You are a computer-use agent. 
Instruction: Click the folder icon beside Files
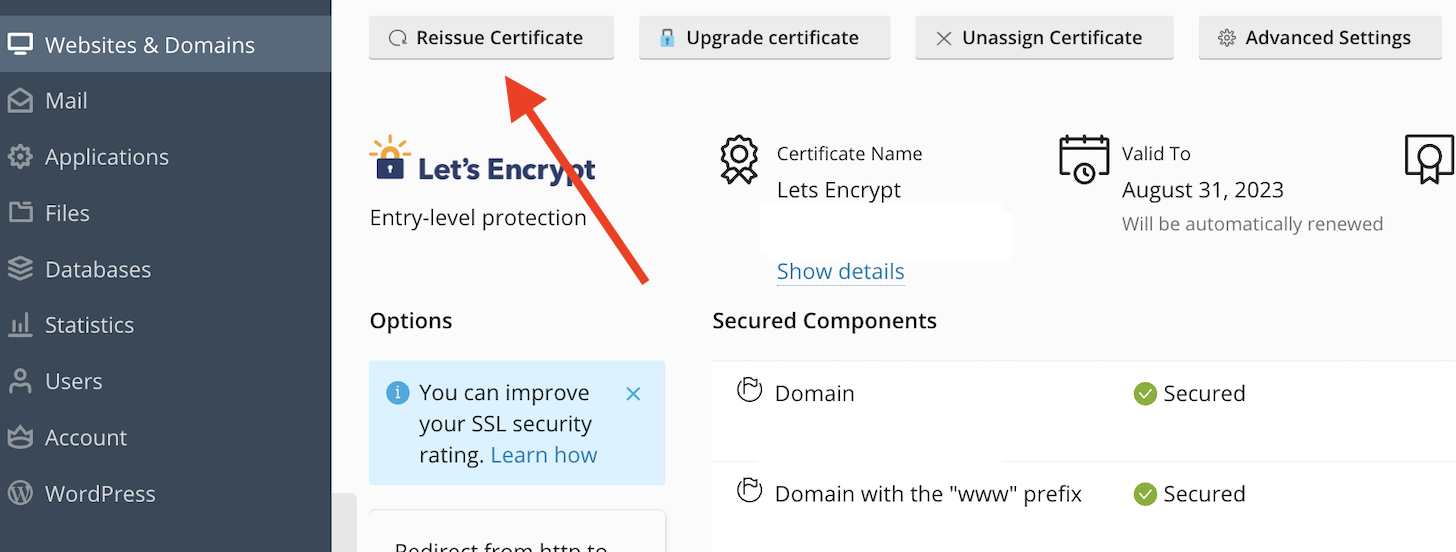click(20, 212)
